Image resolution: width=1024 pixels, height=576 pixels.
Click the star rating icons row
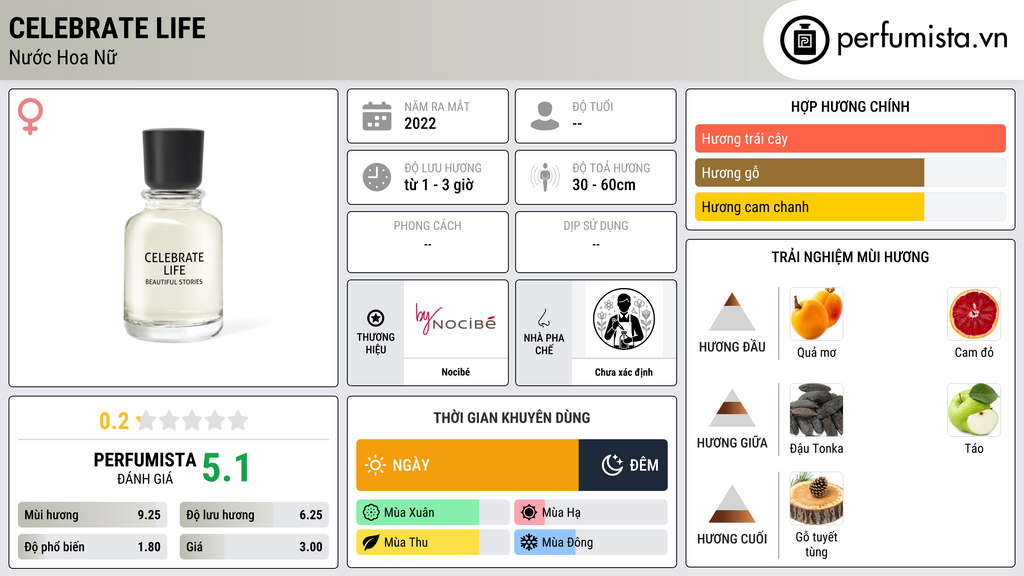193,420
